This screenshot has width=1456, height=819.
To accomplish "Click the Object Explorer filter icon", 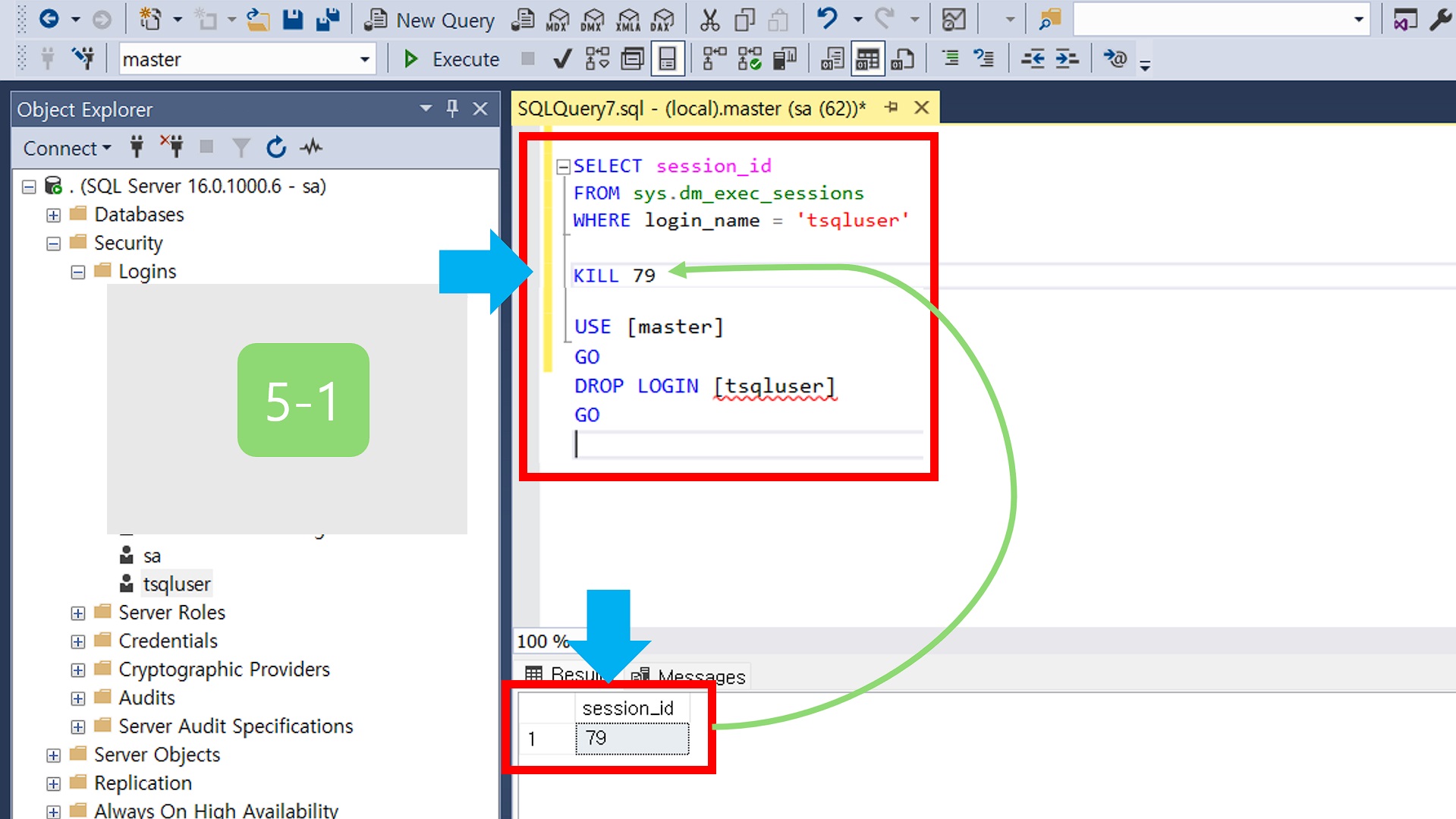I will [x=241, y=146].
